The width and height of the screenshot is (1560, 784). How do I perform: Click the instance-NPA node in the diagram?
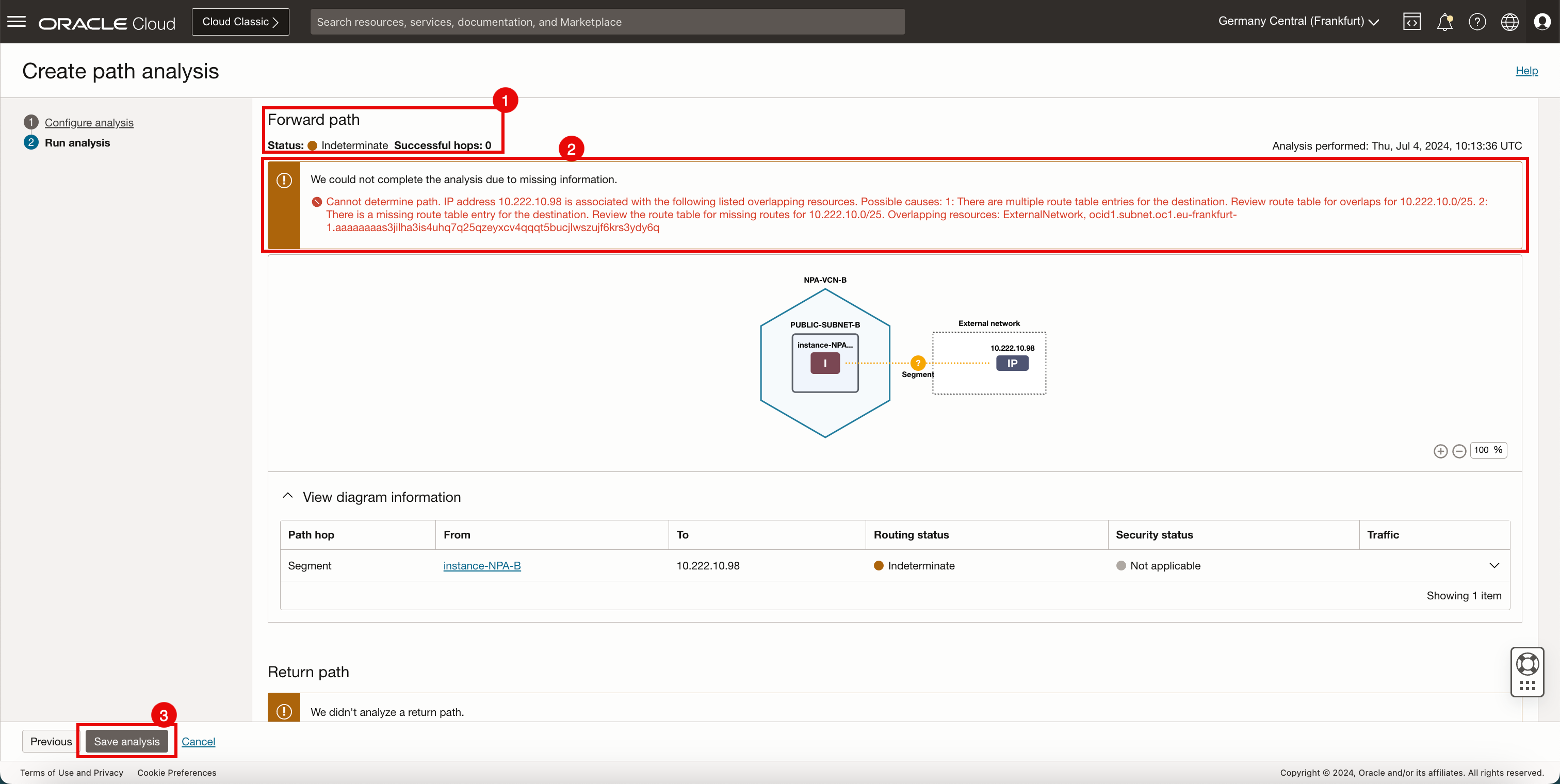coord(825,363)
